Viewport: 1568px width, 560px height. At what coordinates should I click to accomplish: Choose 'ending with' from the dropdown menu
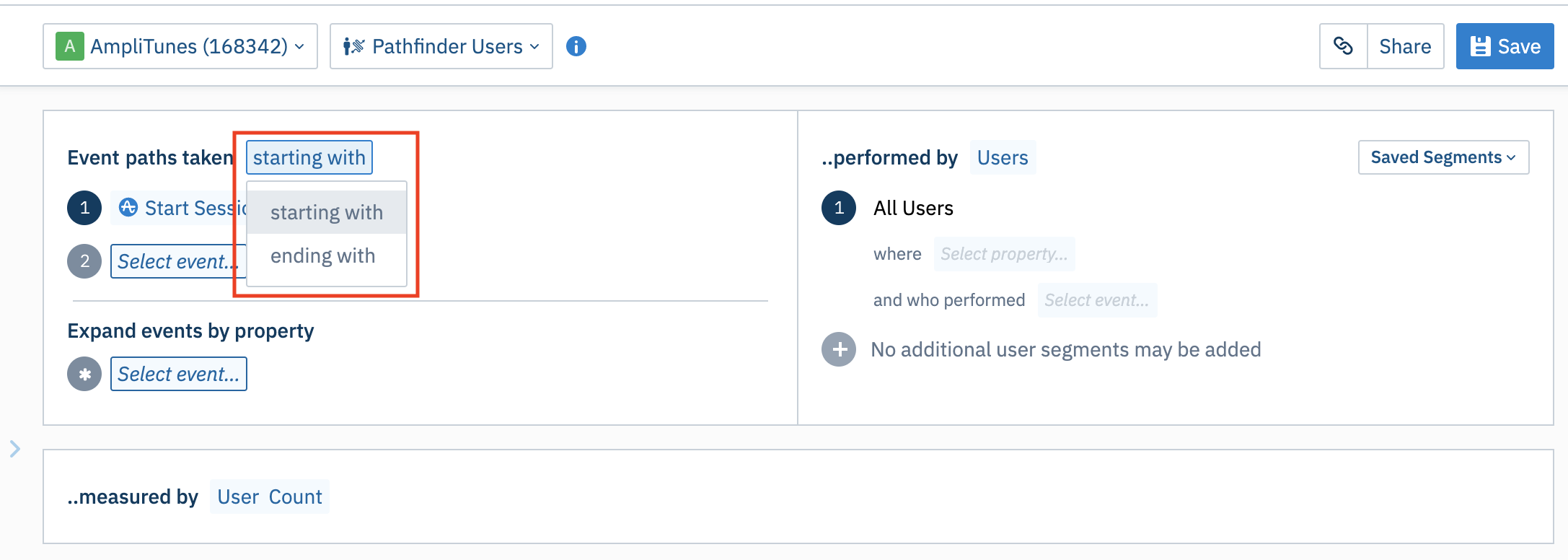323,256
